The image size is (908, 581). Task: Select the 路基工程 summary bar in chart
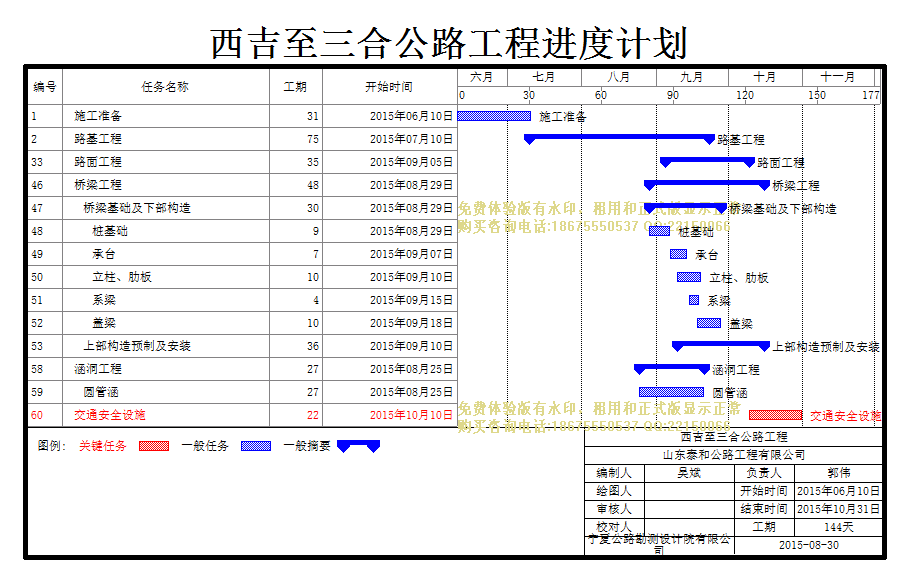619,139
